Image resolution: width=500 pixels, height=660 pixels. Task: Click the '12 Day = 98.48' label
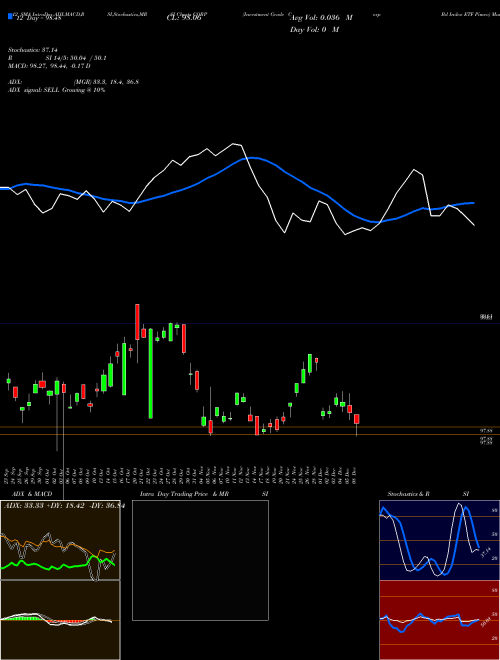[x=39, y=18]
